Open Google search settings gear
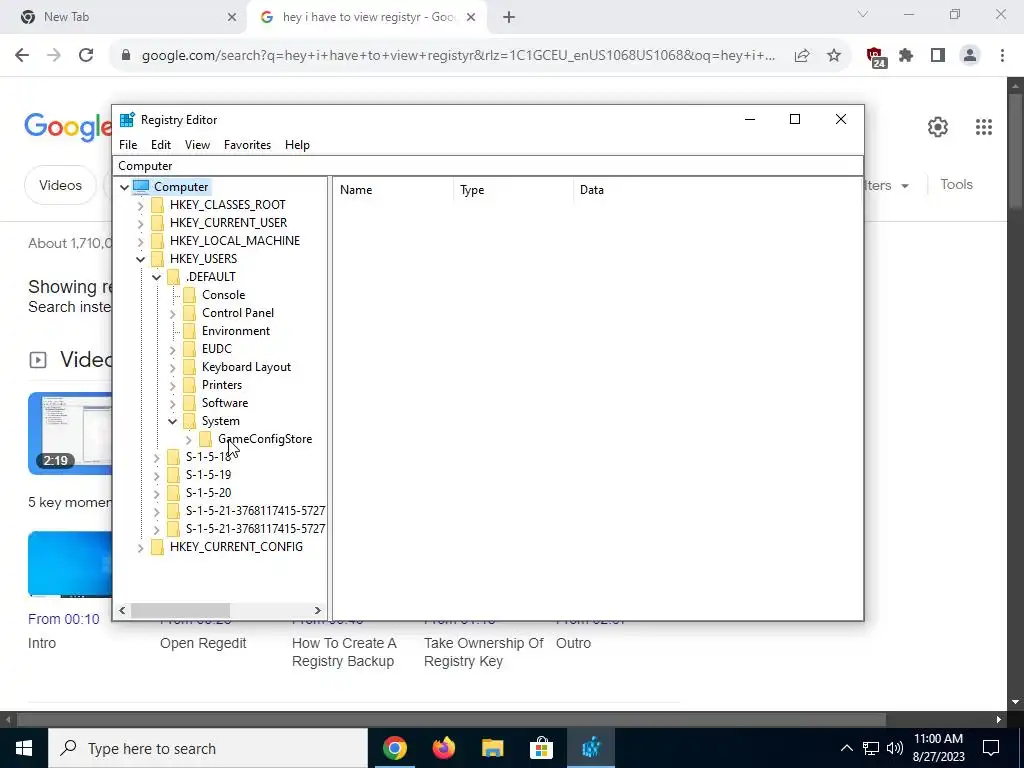The width and height of the screenshot is (1024, 768). (938, 127)
